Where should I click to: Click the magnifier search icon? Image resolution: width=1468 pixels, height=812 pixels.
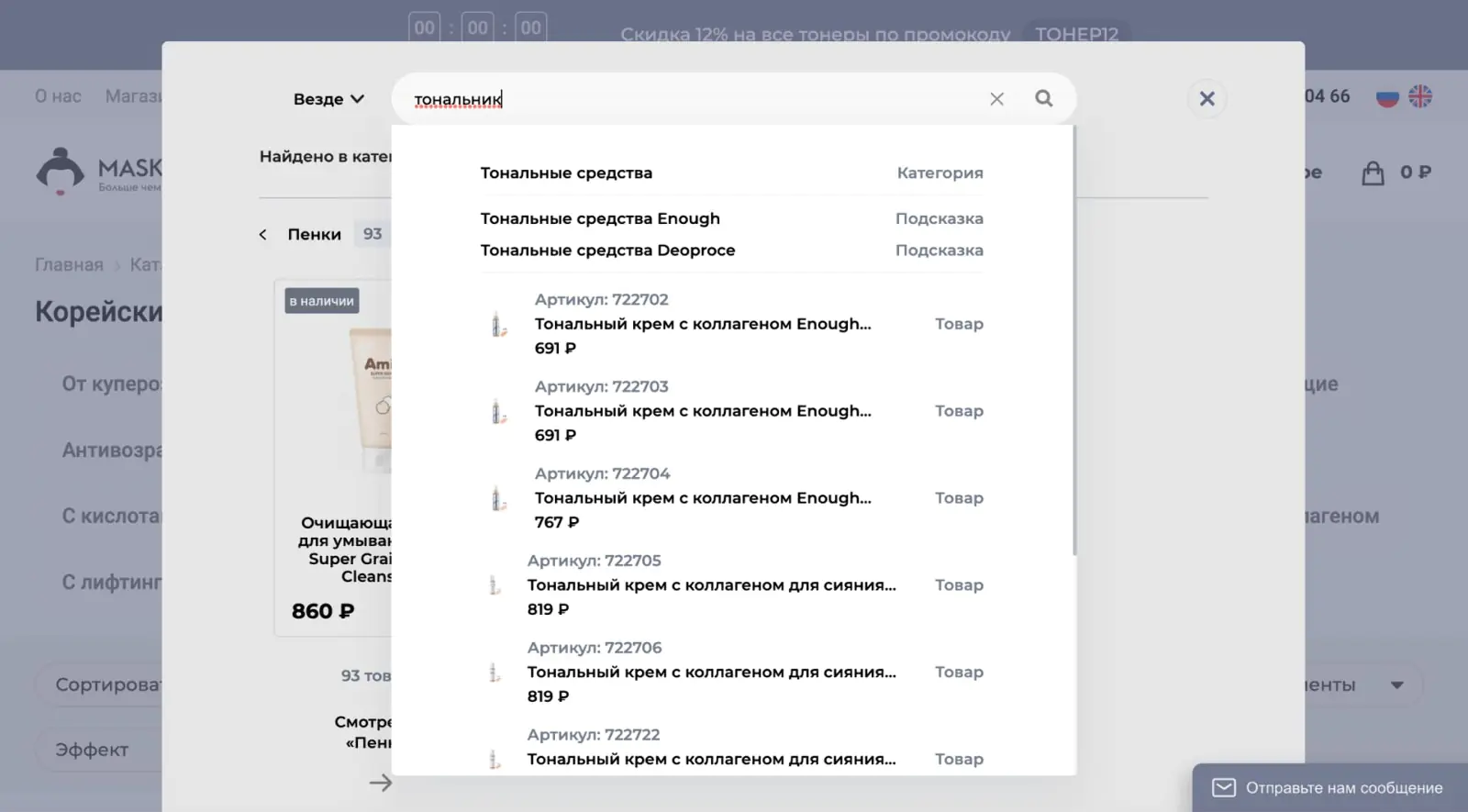[1044, 98]
